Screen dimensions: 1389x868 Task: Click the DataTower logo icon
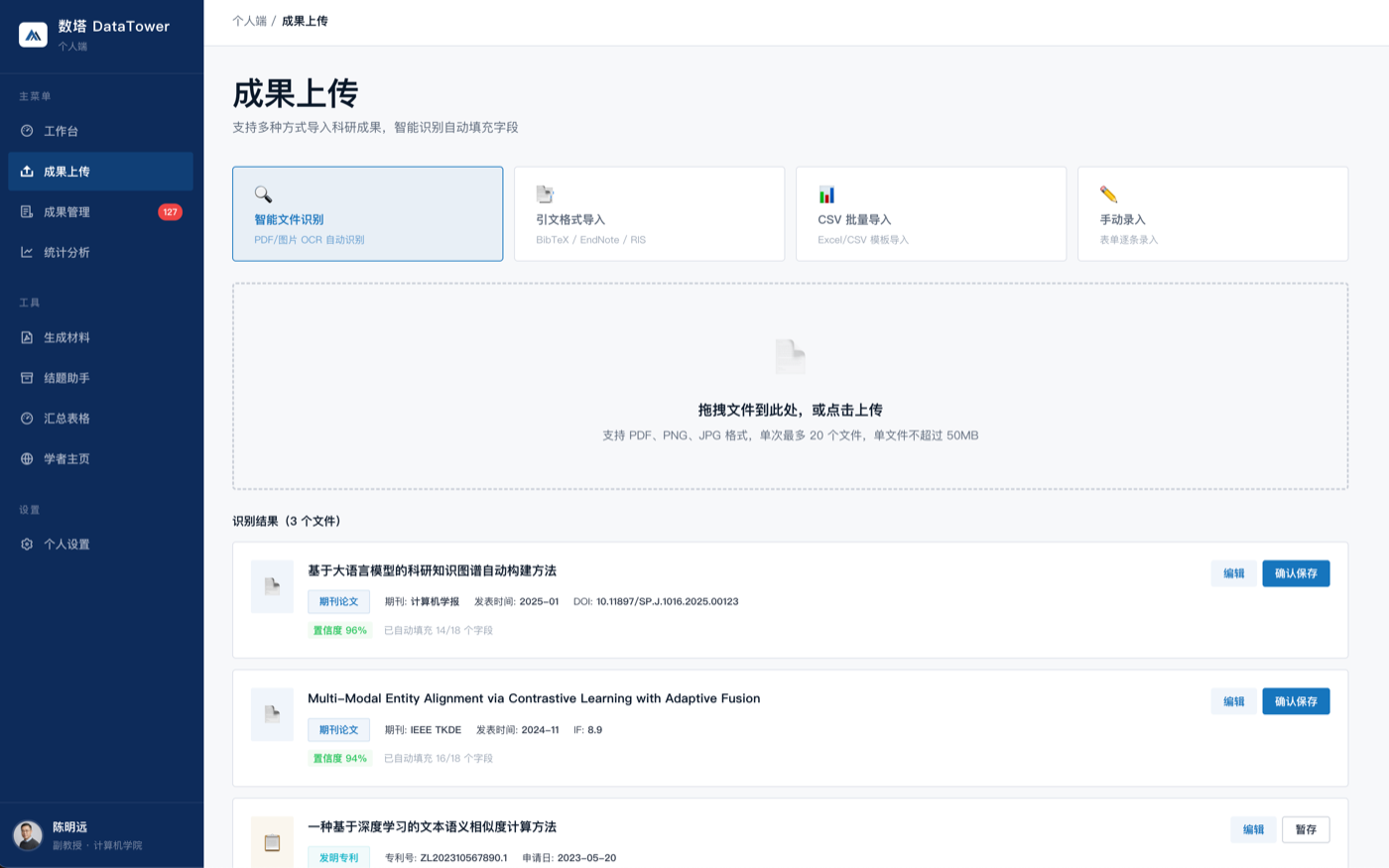32,34
